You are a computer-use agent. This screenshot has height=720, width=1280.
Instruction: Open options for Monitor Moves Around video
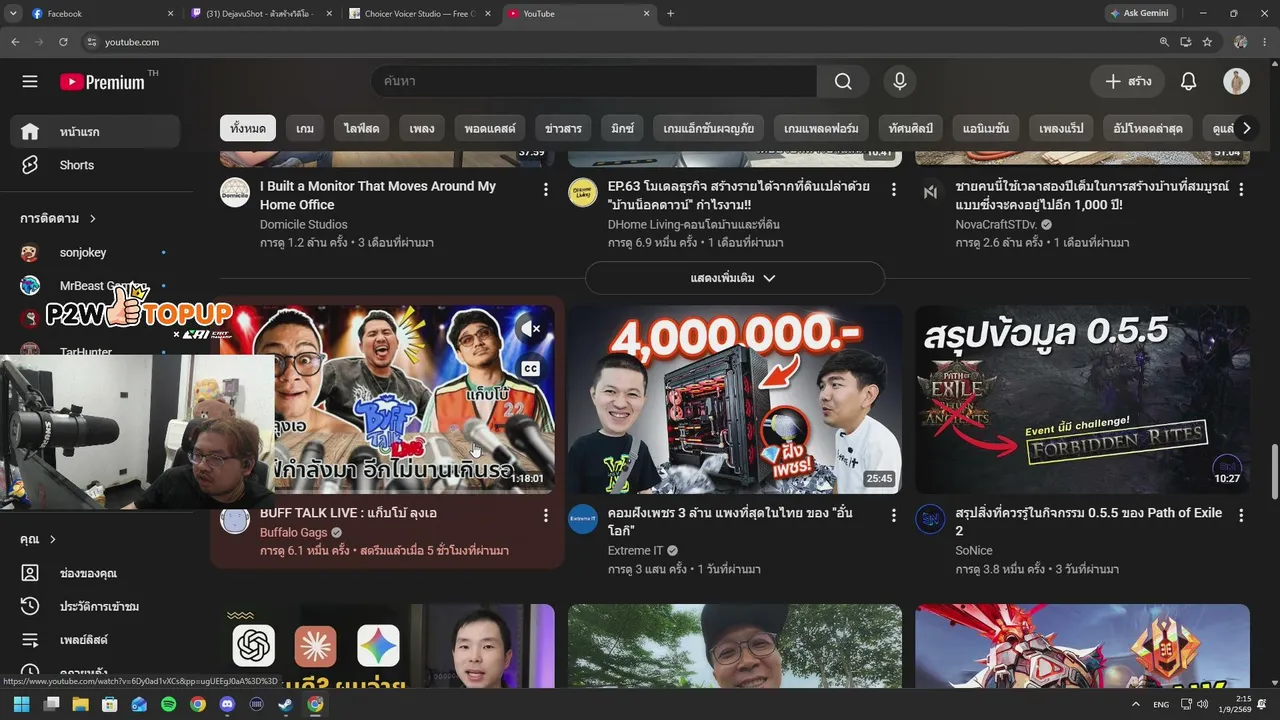click(545, 189)
